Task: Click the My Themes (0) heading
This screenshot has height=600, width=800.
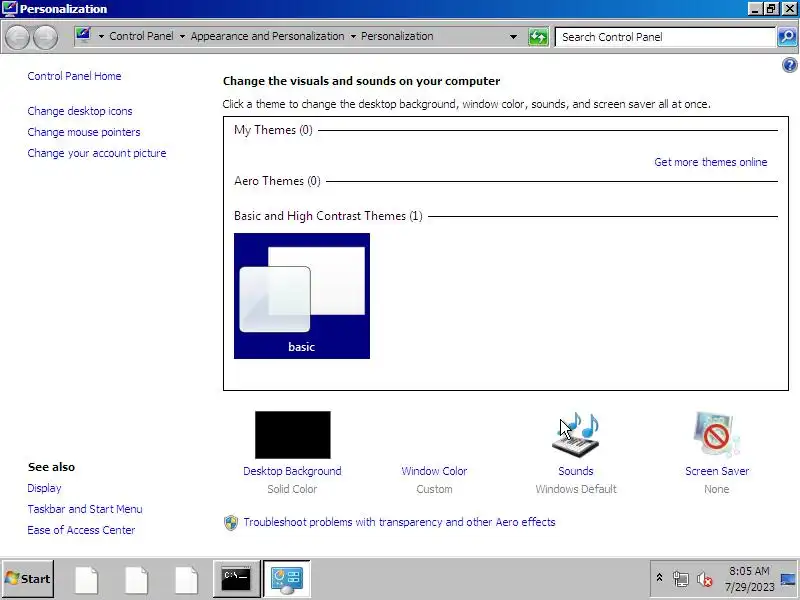Action: pos(273,130)
